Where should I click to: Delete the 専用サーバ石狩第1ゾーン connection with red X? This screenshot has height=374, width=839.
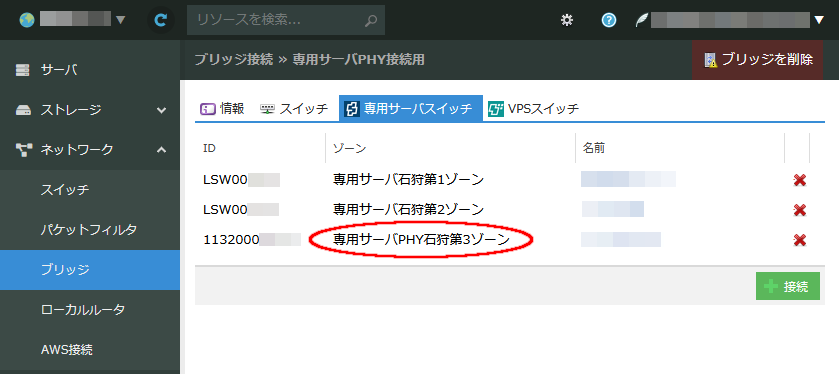click(800, 180)
